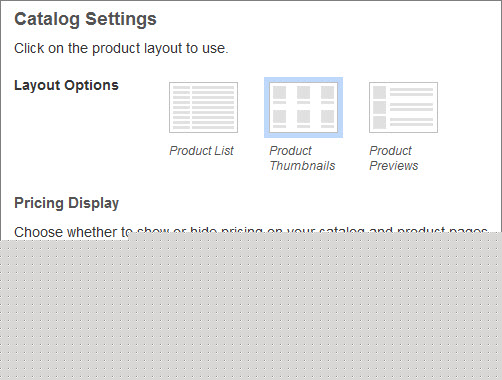The width and height of the screenshot is (502, 380).
Task: Click the 'Product Previews' caption text
Action: (394, 158)
